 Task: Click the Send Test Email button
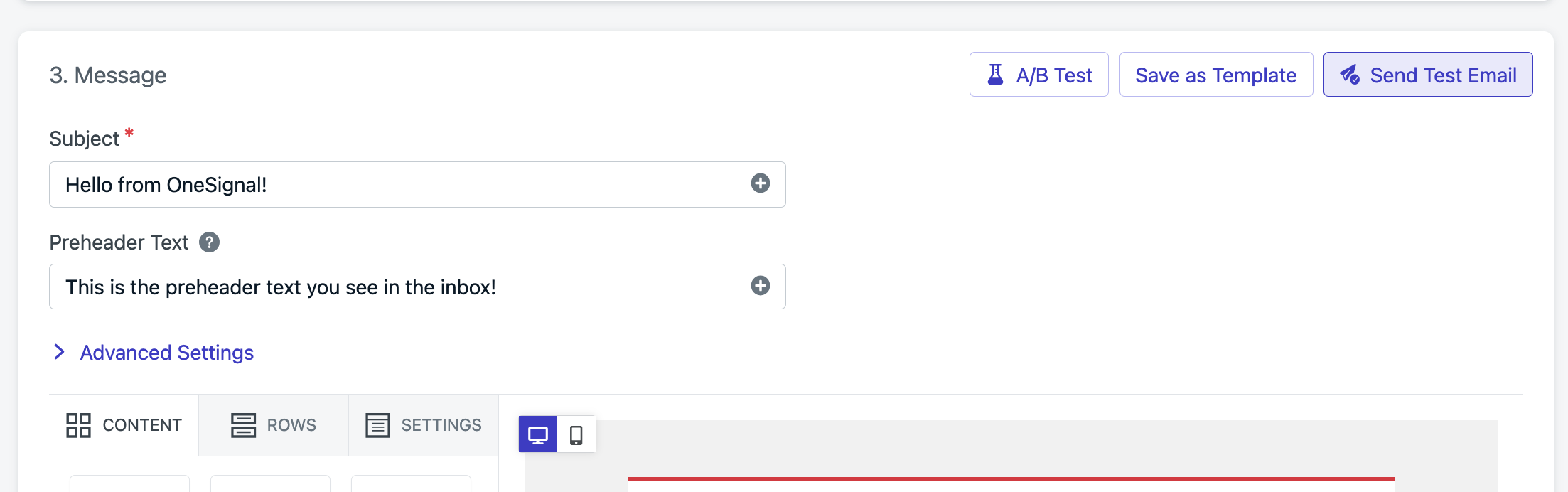pyautogui.click(x=1428, y=75)
